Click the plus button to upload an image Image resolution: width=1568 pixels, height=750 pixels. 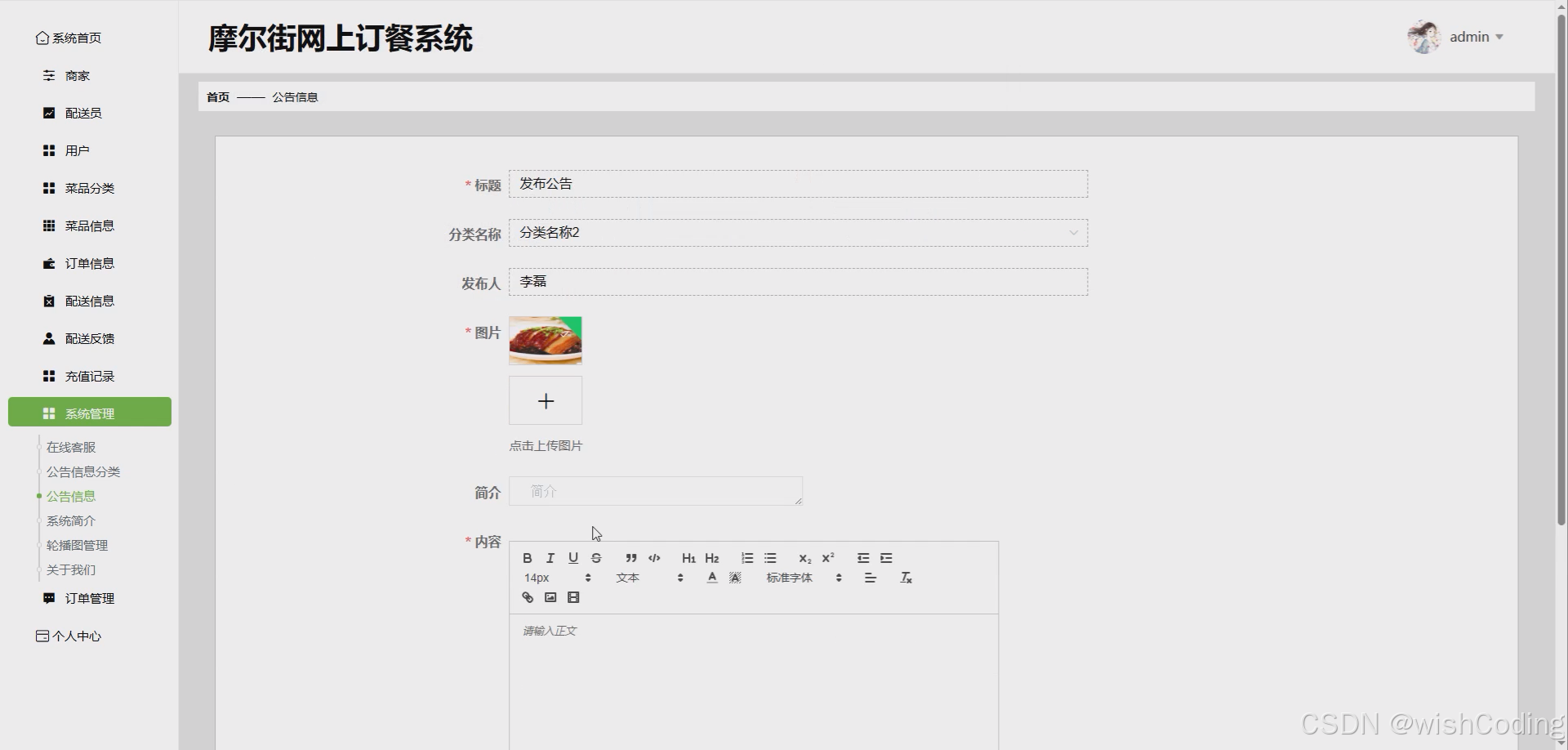coord(546,400)
